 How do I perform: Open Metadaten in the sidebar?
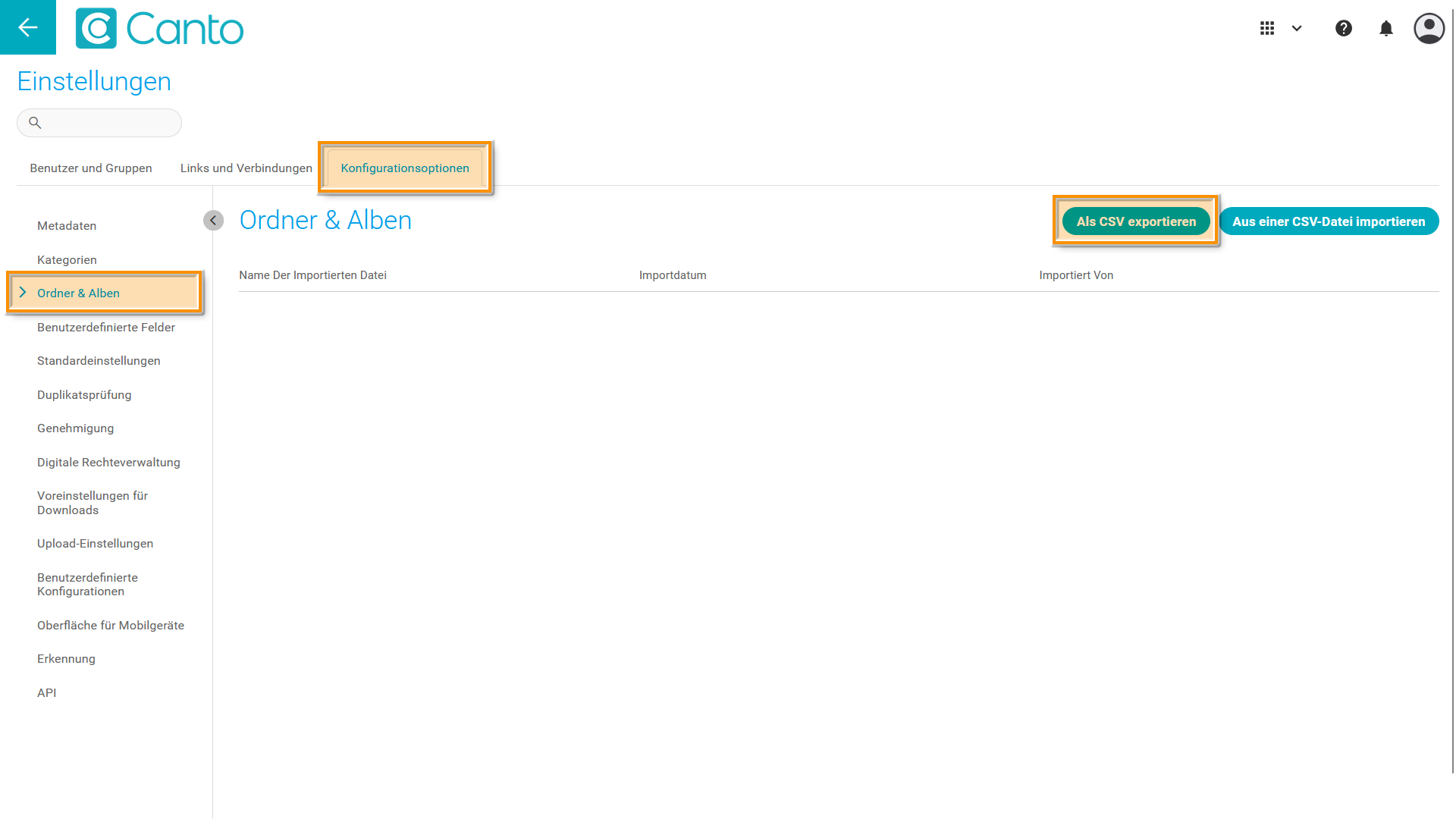tap(67, 226)
